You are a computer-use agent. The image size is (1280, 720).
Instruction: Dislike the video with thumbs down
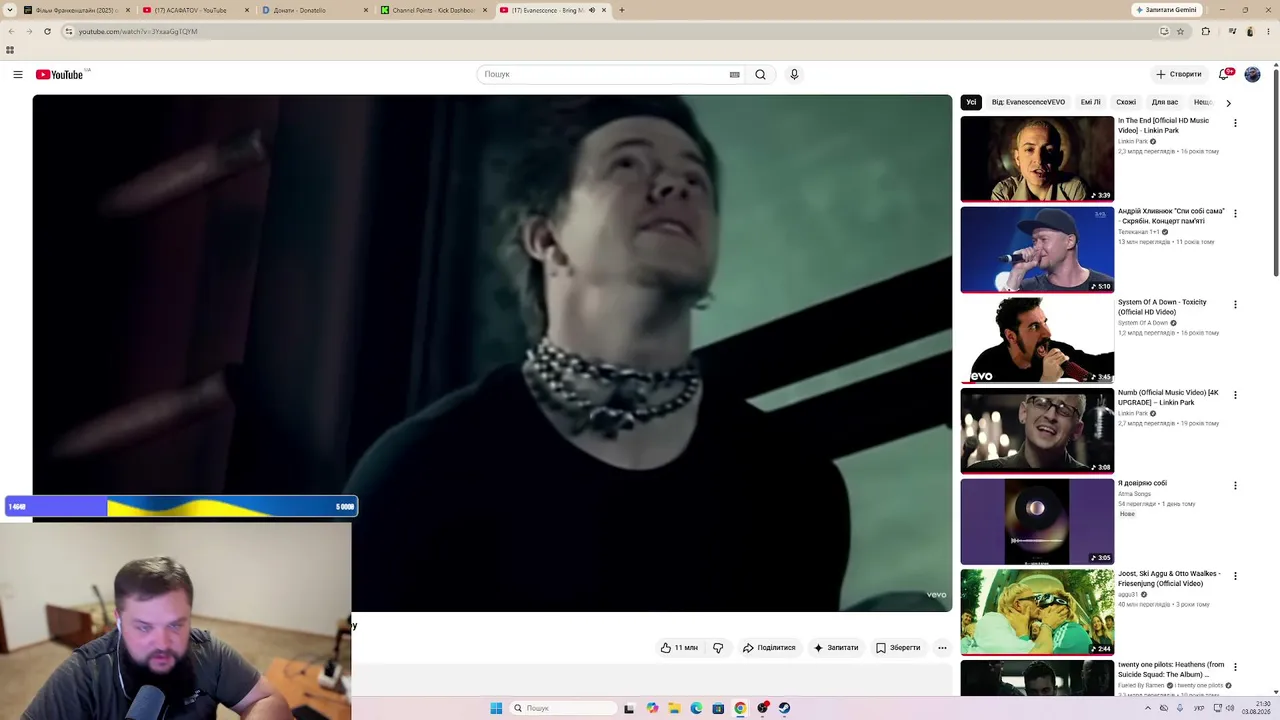(x=718, y=648)
